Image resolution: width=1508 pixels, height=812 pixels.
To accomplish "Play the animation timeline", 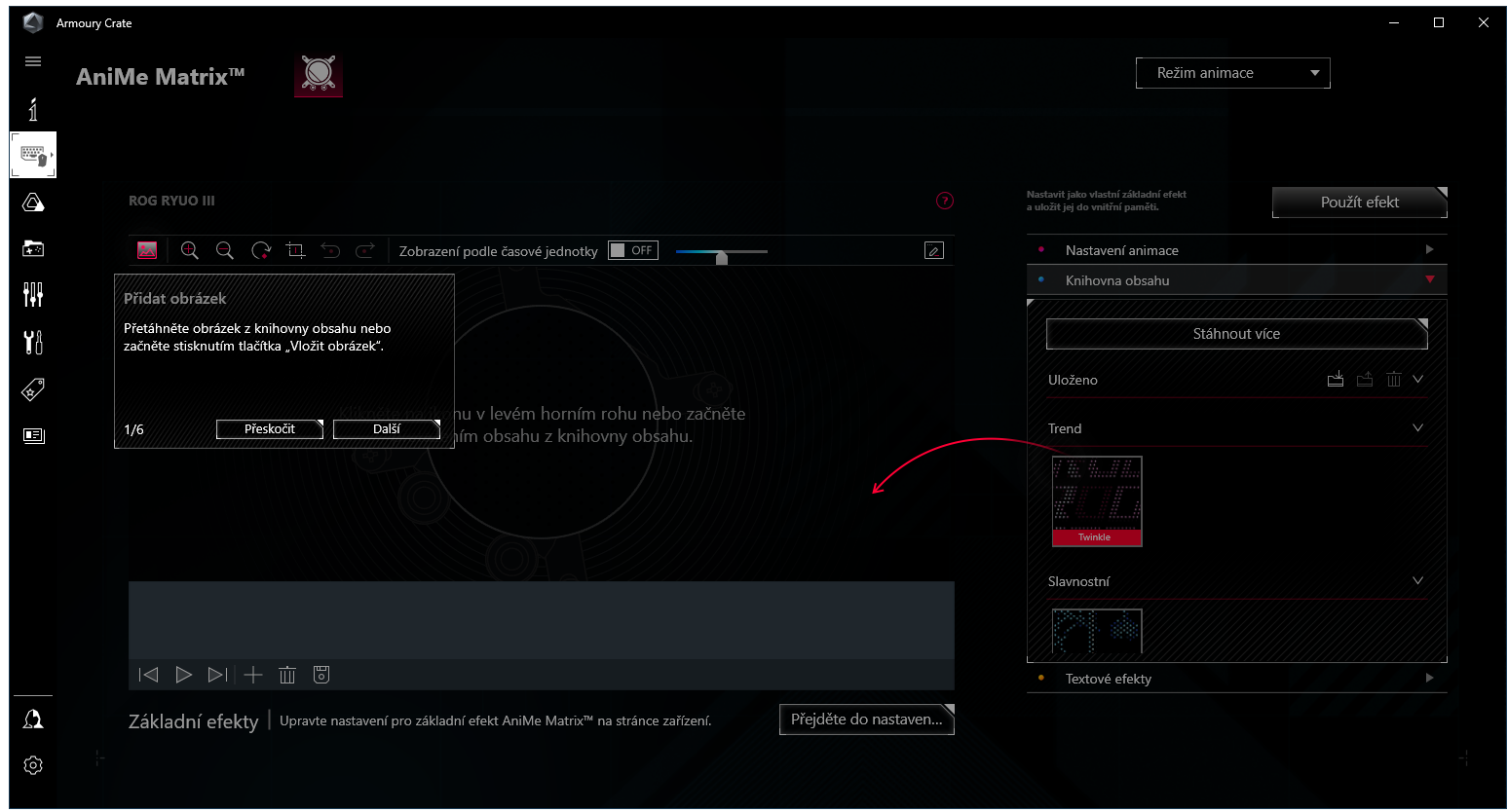I will tap(183, 675).
